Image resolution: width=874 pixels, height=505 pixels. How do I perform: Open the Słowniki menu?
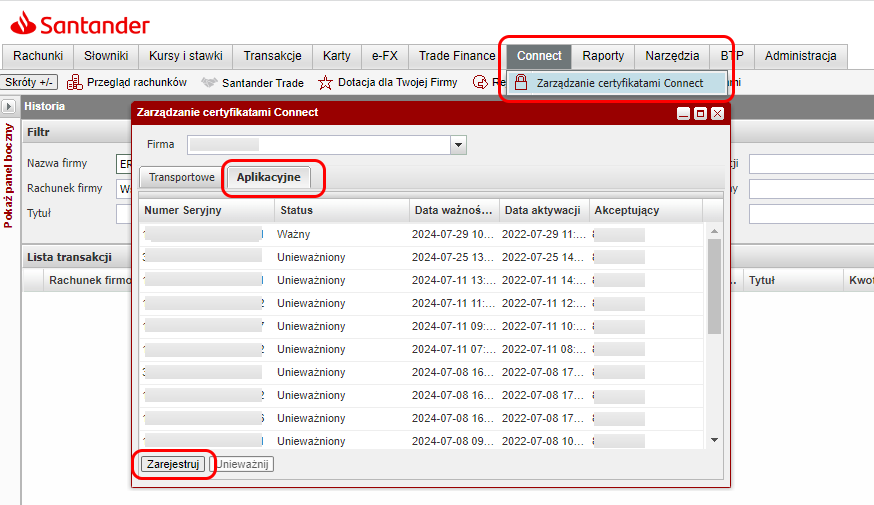pos(106,56)
